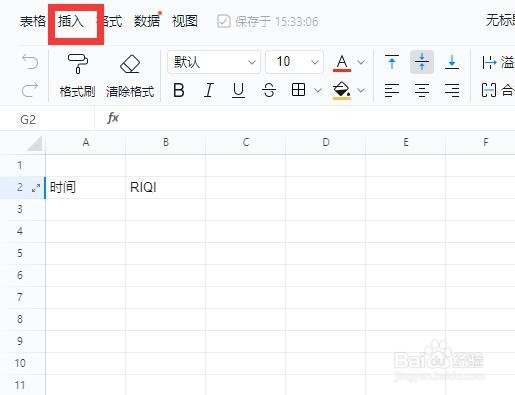Apply the fill color bucket
The width and height of the screenshot is (515, 395).
click(342, 90)
